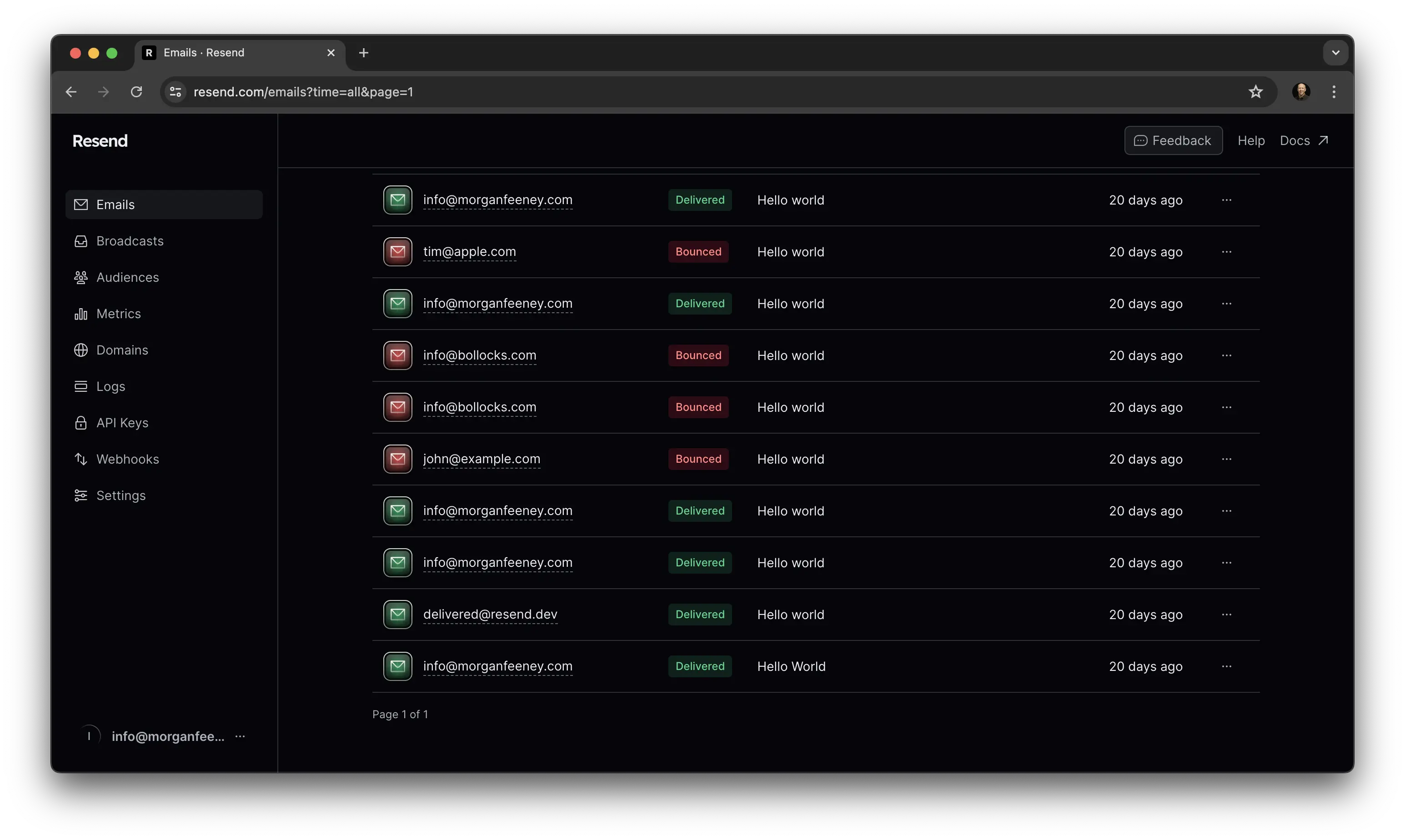The width and height of the screenshot is (1405, 840).
Task: Open more options for tim@apple.com row
Action: [x=1226, y=252]
